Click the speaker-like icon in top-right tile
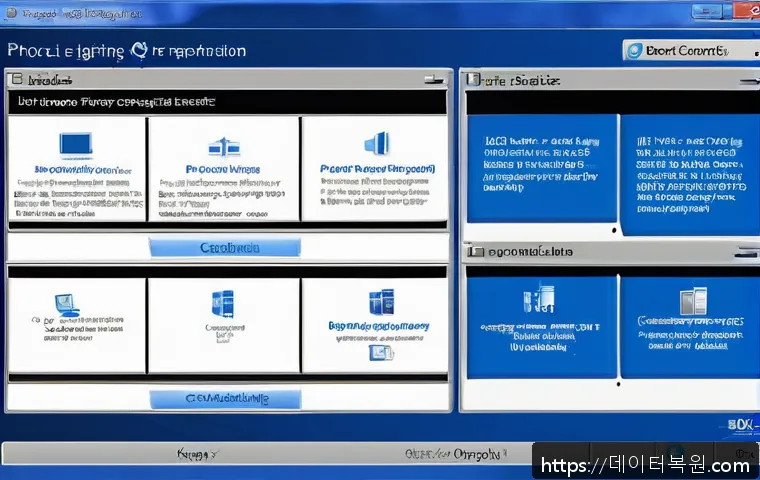760x480 pixels. (375, 144)
